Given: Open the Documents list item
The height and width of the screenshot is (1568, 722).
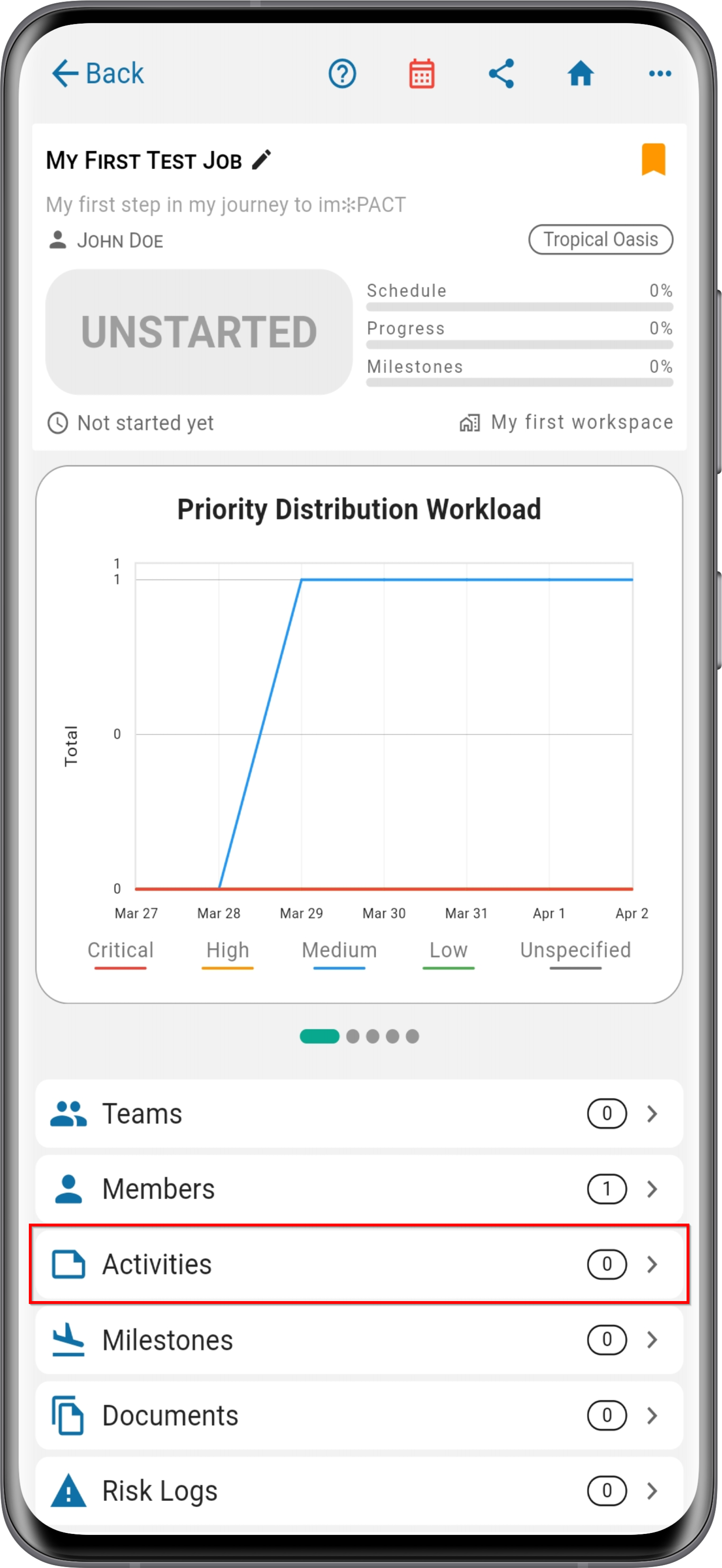Looking at the screenshot, I should (359, 1415).
